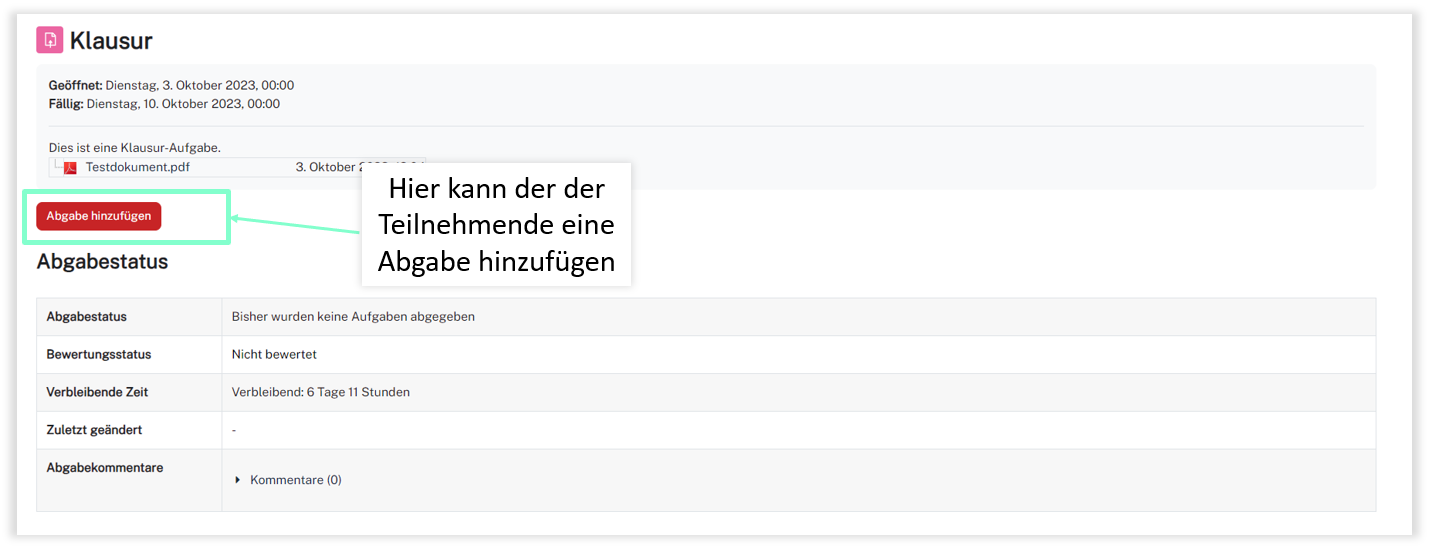The height and width of the screenshot is (555, 1431).
Task: Click the file date next to Testdokument.pdf
Action: click(x=328, y=167)
